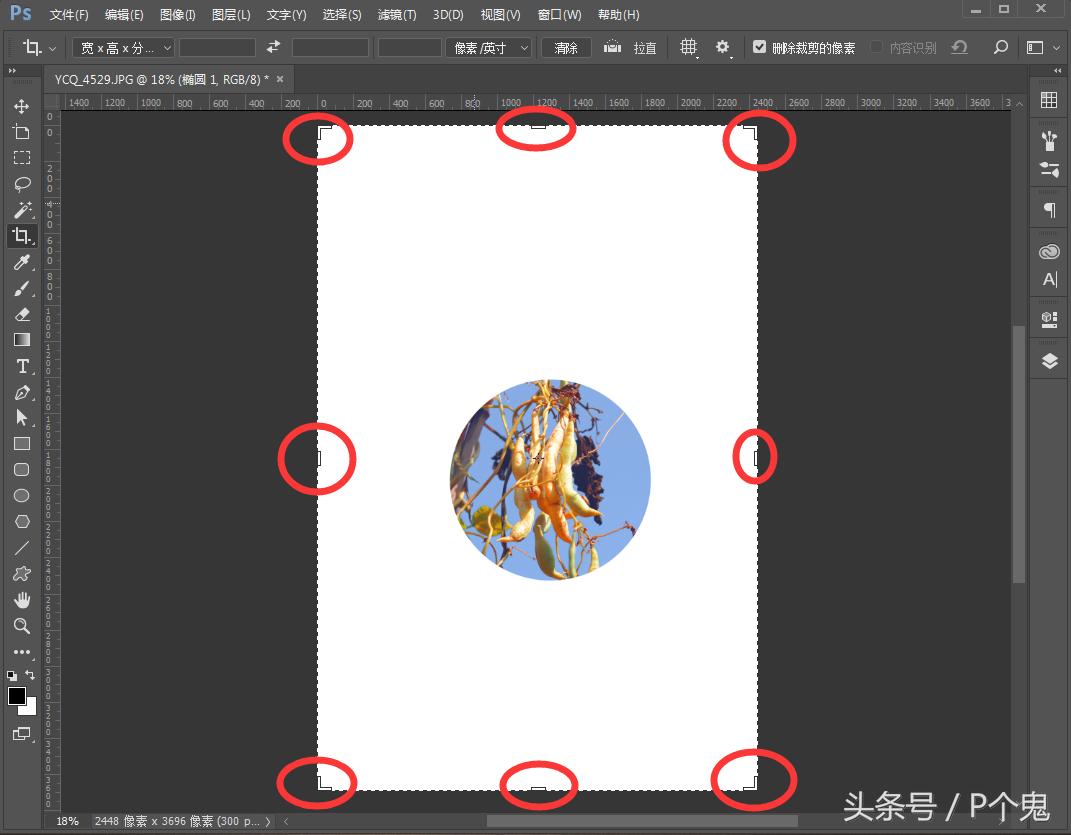Screen dimensions: 1071x835
Task: Click the Clear button in options bar
Action: click(x=565, y=47)
